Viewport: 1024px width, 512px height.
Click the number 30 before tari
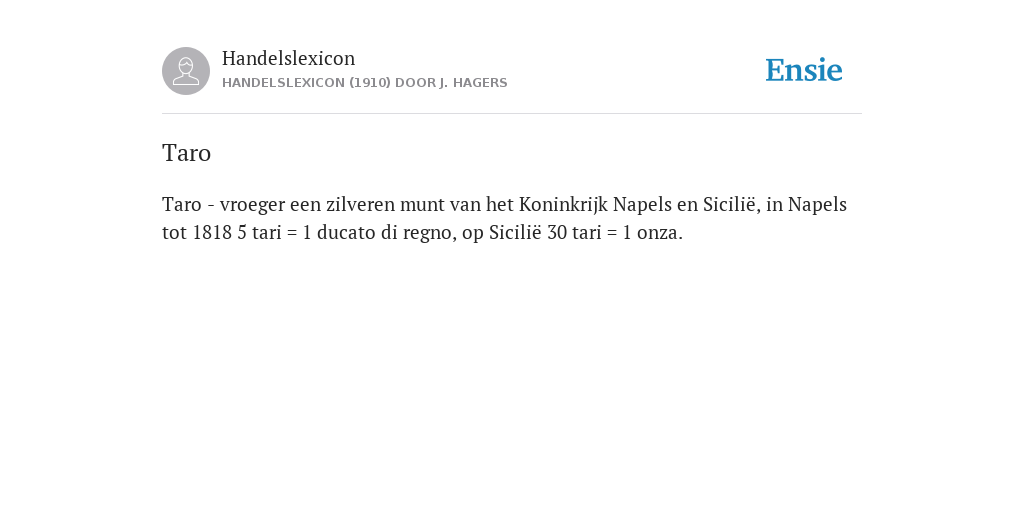pos(557,232)
